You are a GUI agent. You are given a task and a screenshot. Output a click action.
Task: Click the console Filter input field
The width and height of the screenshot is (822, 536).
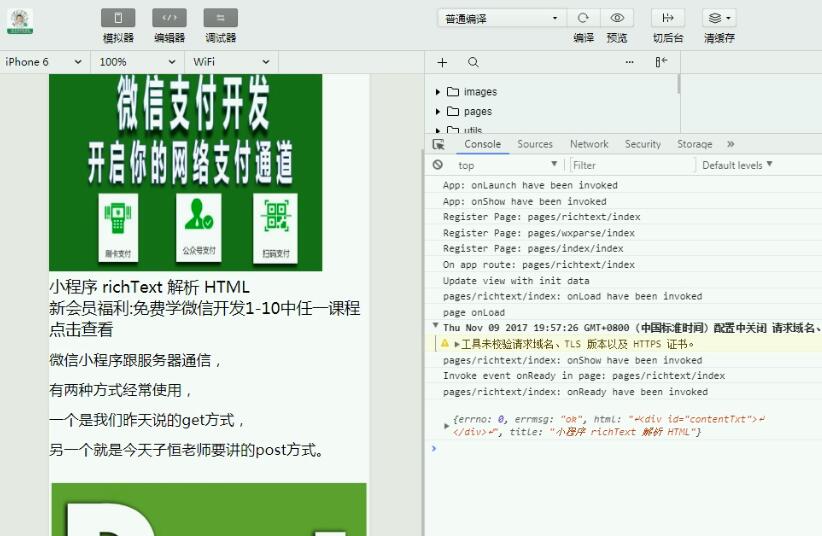[x=632, y=165]
